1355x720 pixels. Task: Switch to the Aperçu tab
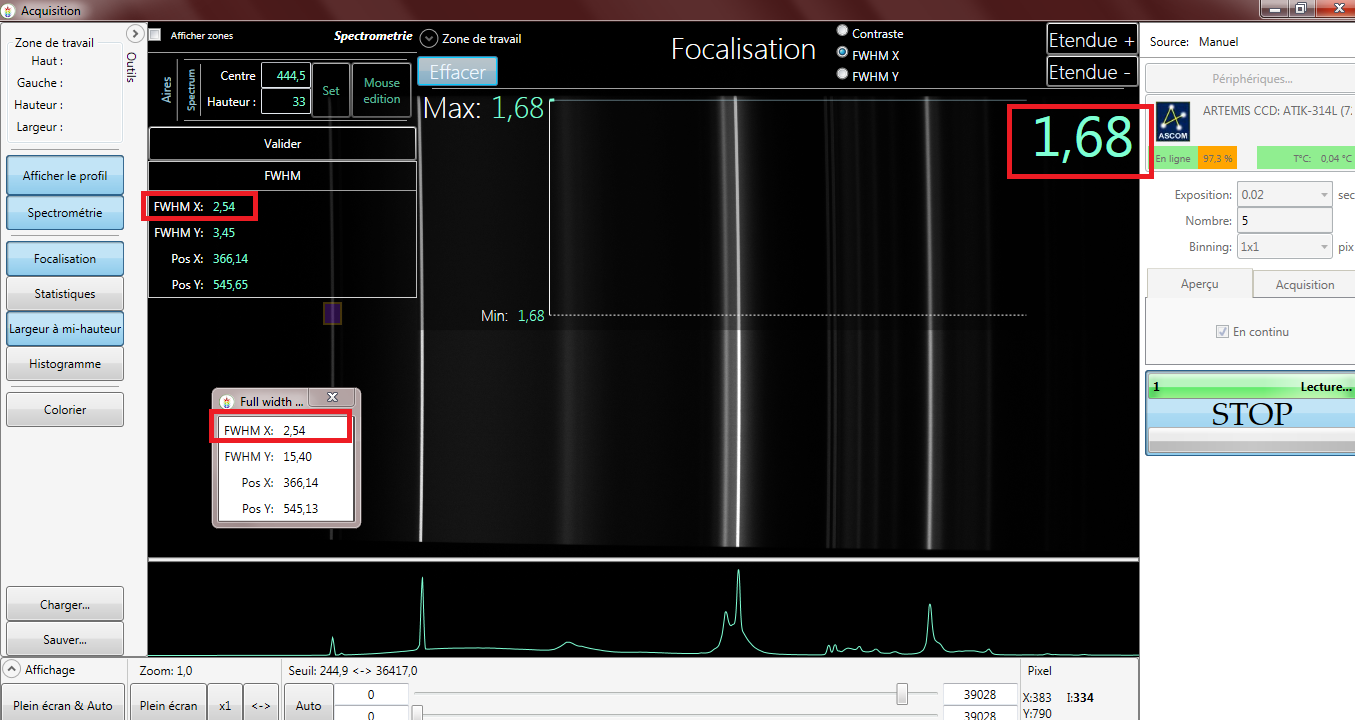[x=1198, y=284]
